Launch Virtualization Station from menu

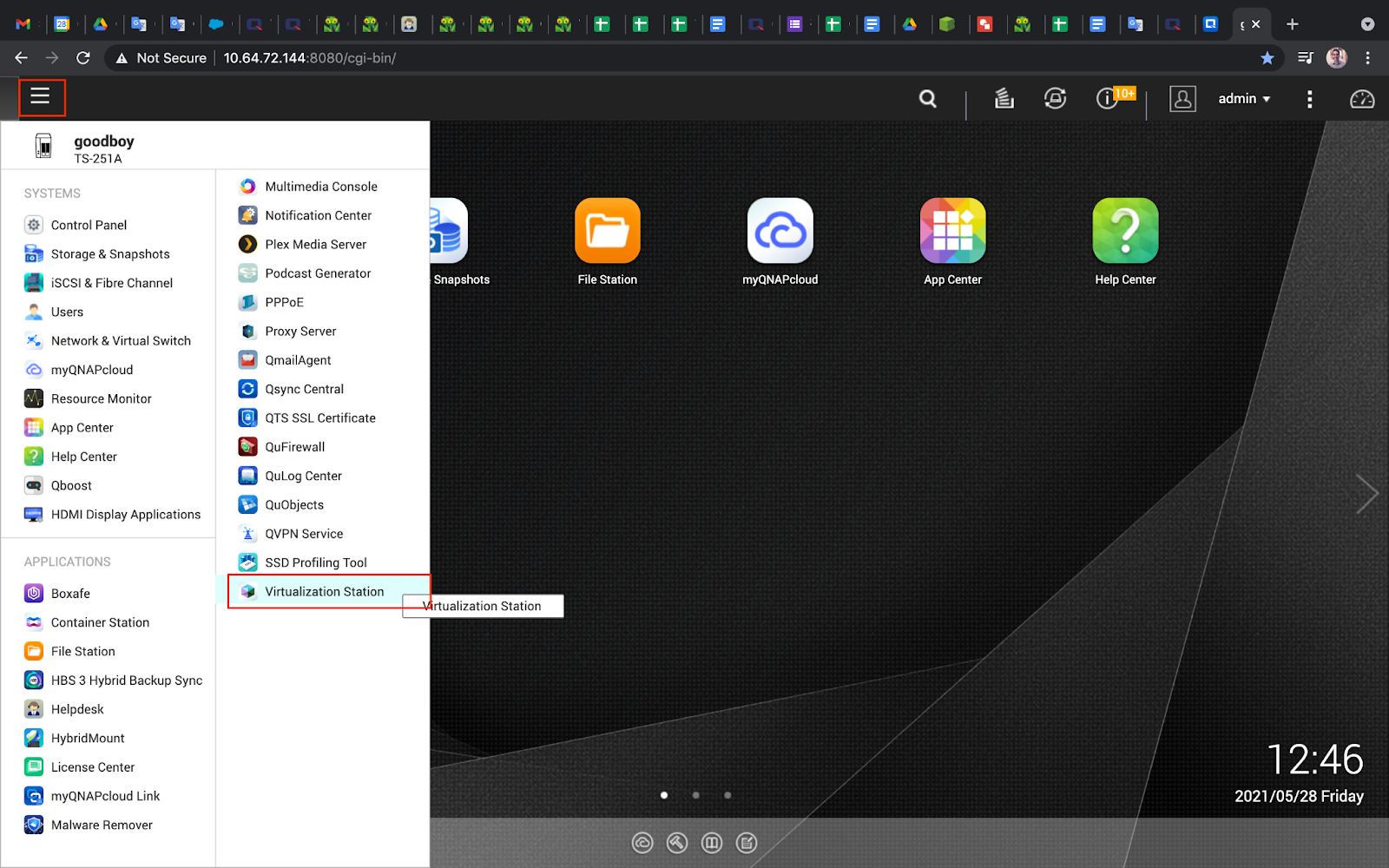pos(323,591)
